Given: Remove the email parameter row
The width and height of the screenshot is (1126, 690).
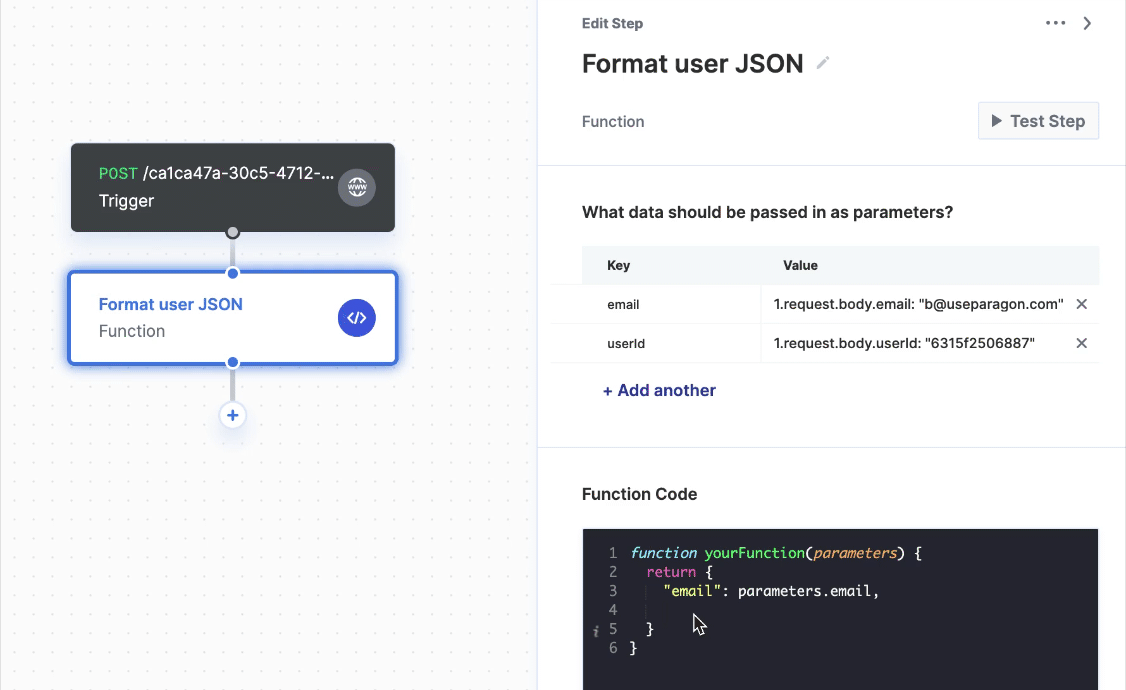Looking at the screenshot, I should point(1081,304).
